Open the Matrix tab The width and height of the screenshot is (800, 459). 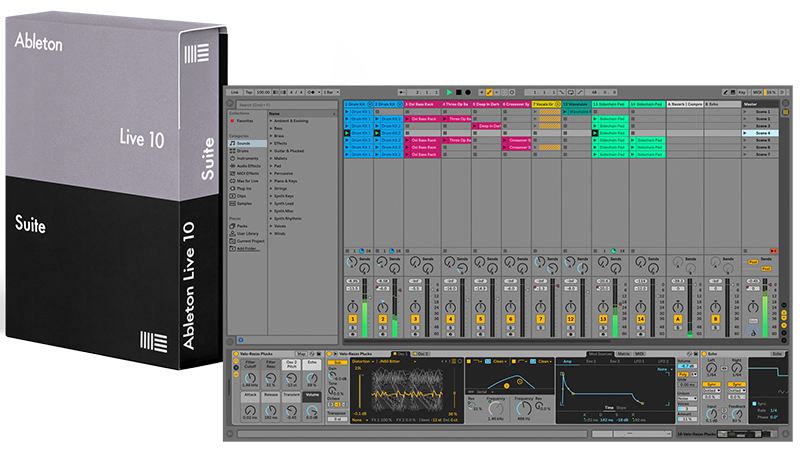point(623,353)
